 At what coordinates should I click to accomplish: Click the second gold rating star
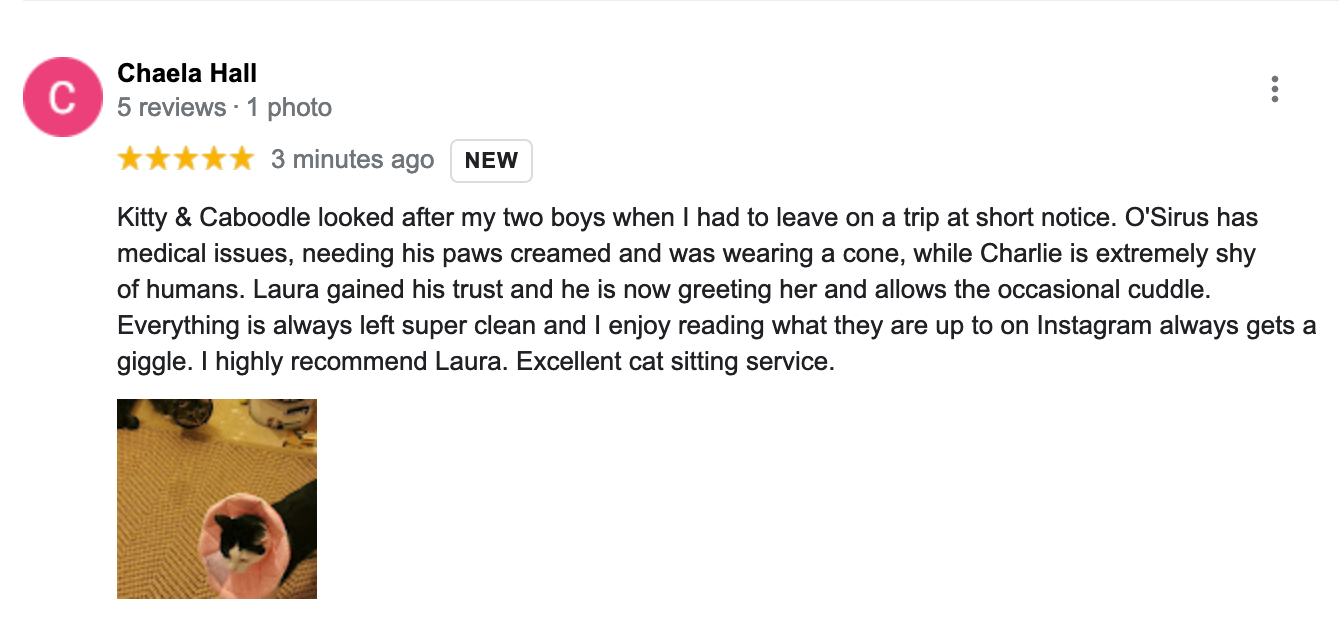[x=158, y=159]
